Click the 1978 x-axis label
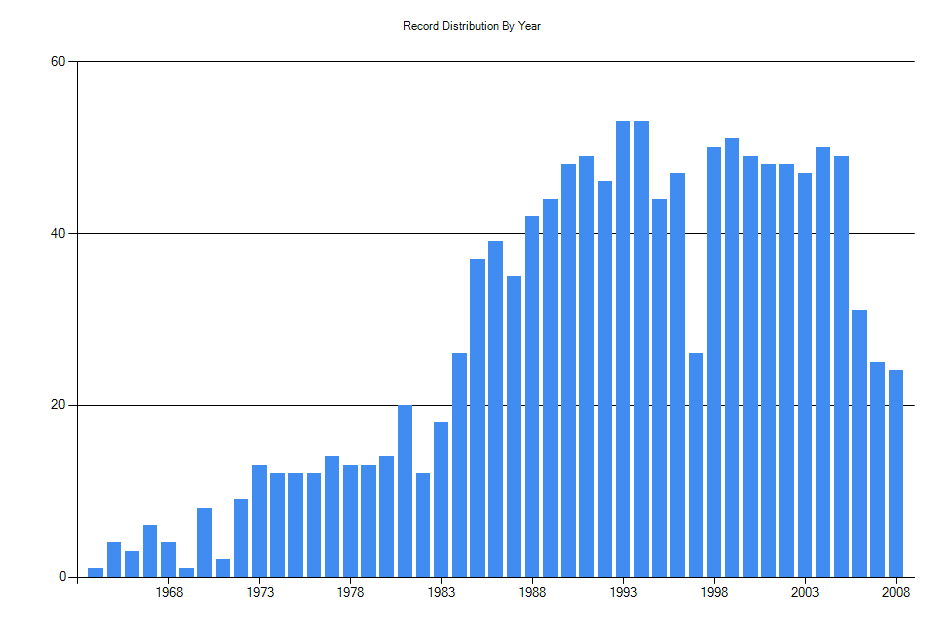 tap(350, 592)
